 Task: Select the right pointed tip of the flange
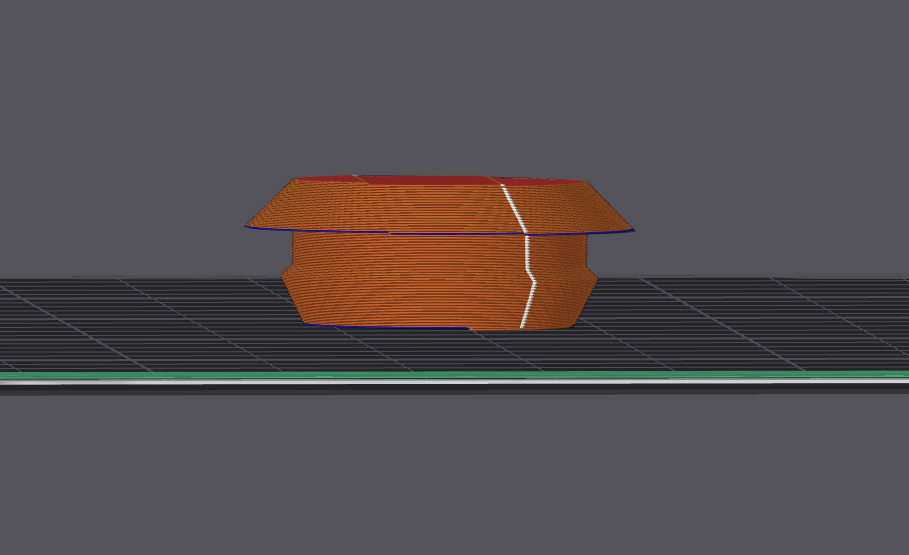[x=629, y=230]
